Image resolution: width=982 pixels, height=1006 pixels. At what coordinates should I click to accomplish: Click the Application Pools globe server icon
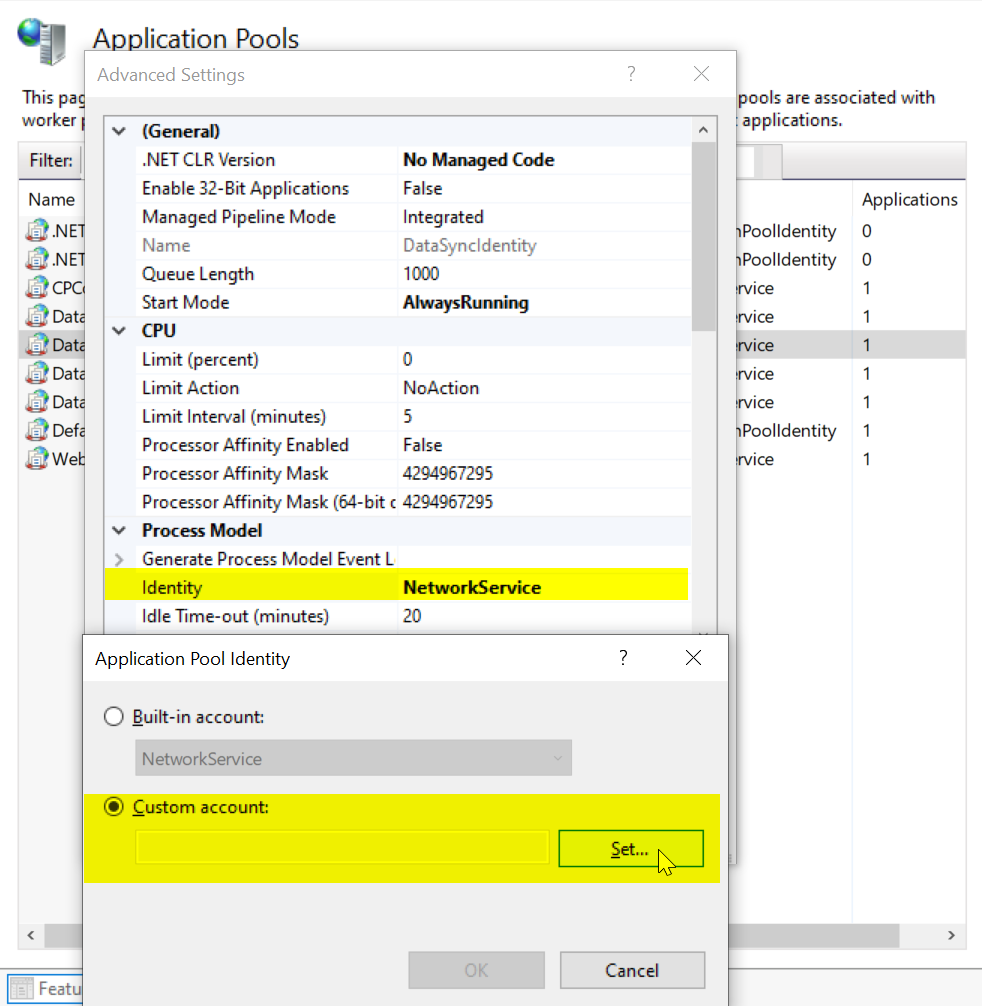(42, 41)
